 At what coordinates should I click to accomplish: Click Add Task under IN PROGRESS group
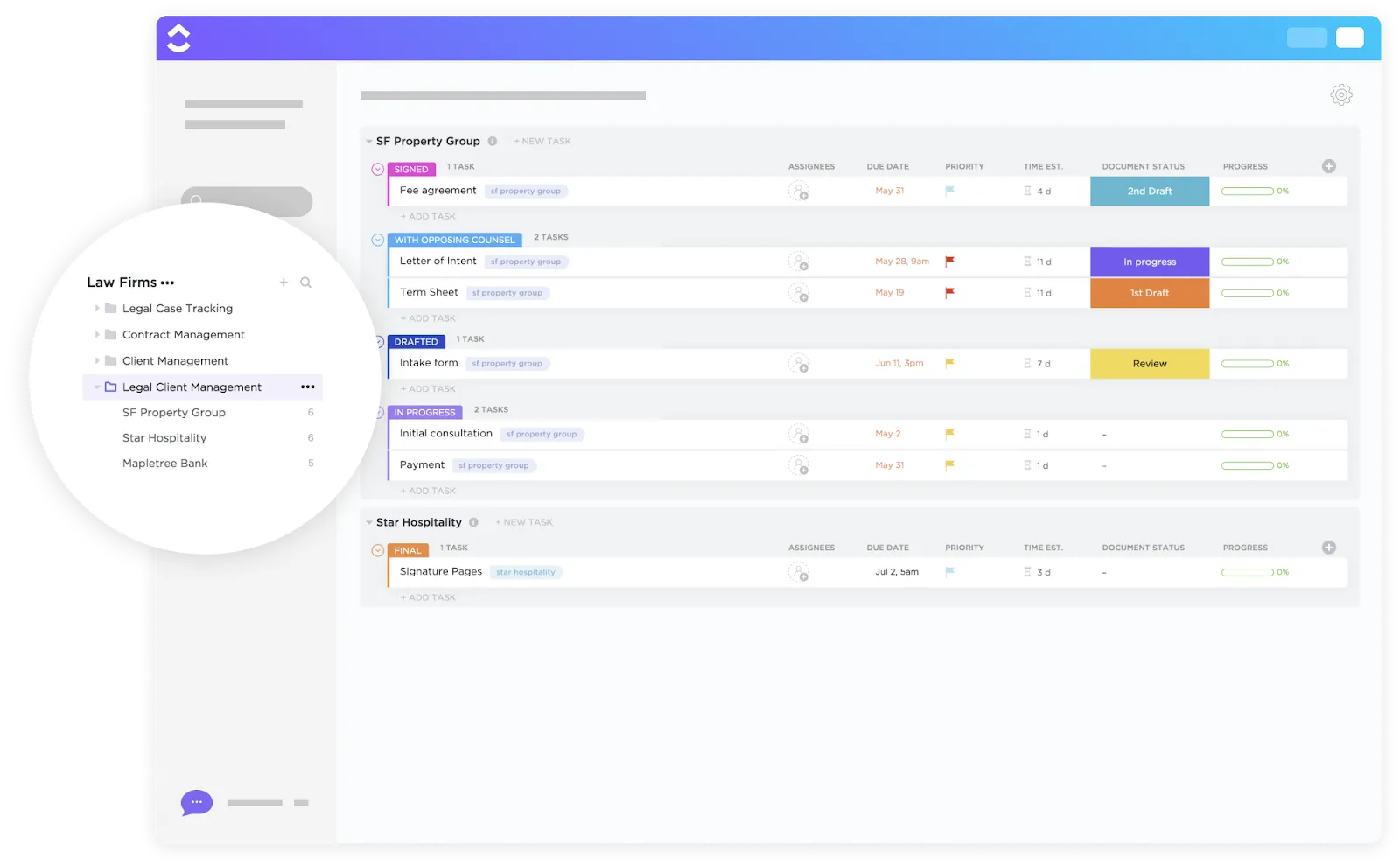428,491
